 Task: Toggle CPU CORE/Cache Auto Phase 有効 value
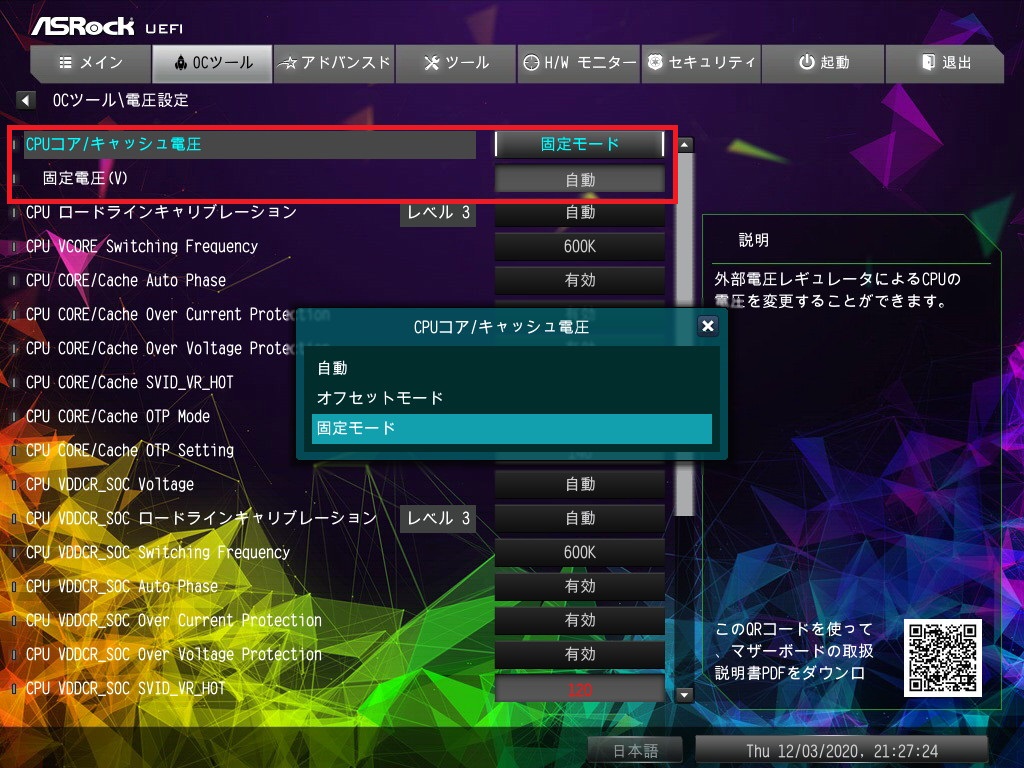[579, 281]
